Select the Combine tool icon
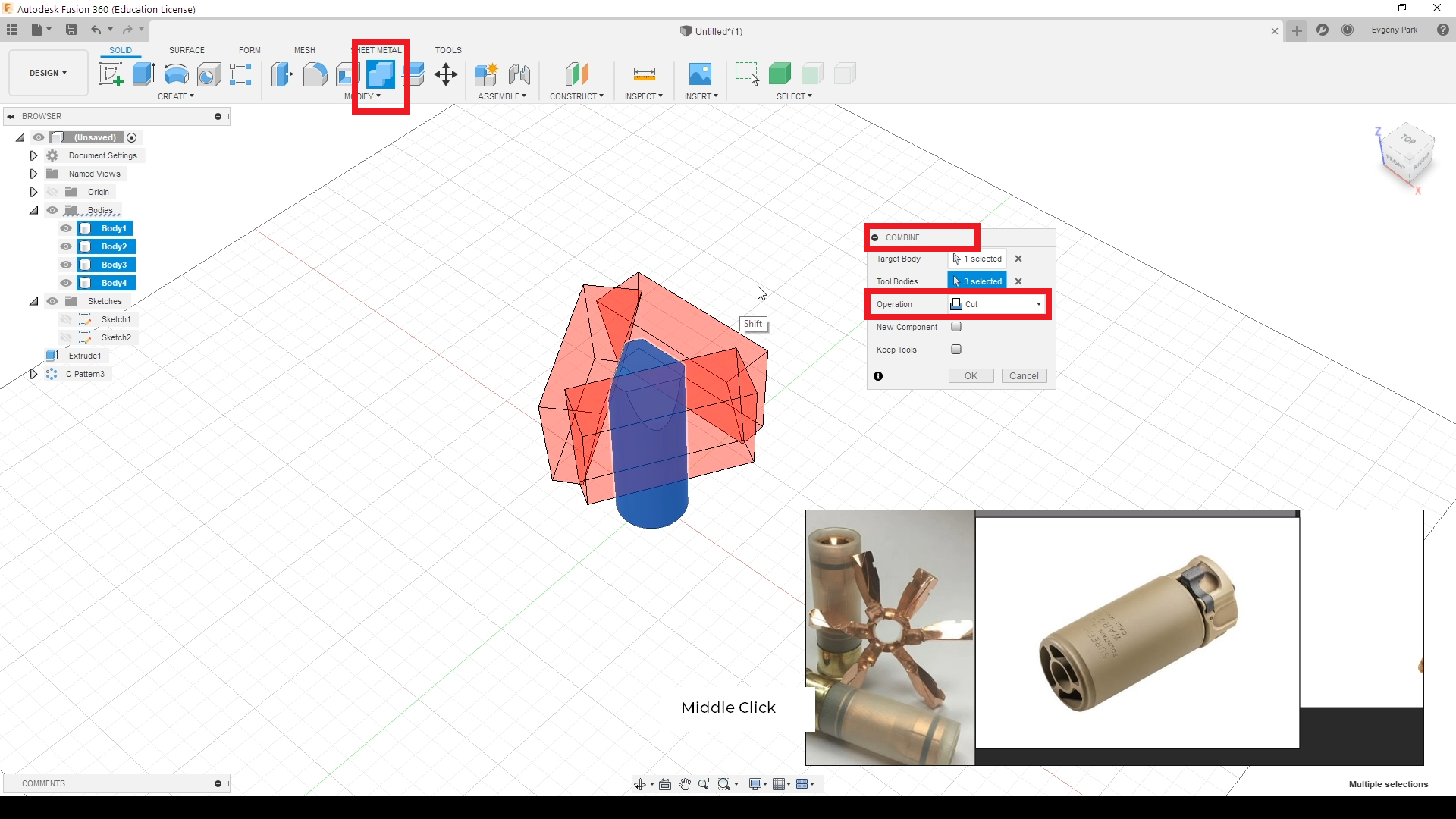This screenshot has width=1456, height=819. tap(380, 74)
